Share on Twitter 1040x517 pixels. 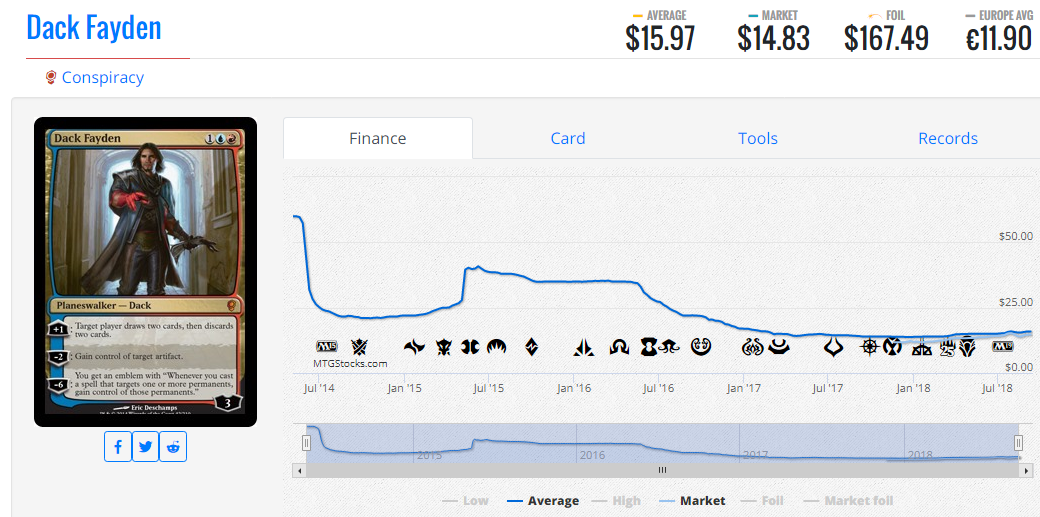tap(146, 447)
